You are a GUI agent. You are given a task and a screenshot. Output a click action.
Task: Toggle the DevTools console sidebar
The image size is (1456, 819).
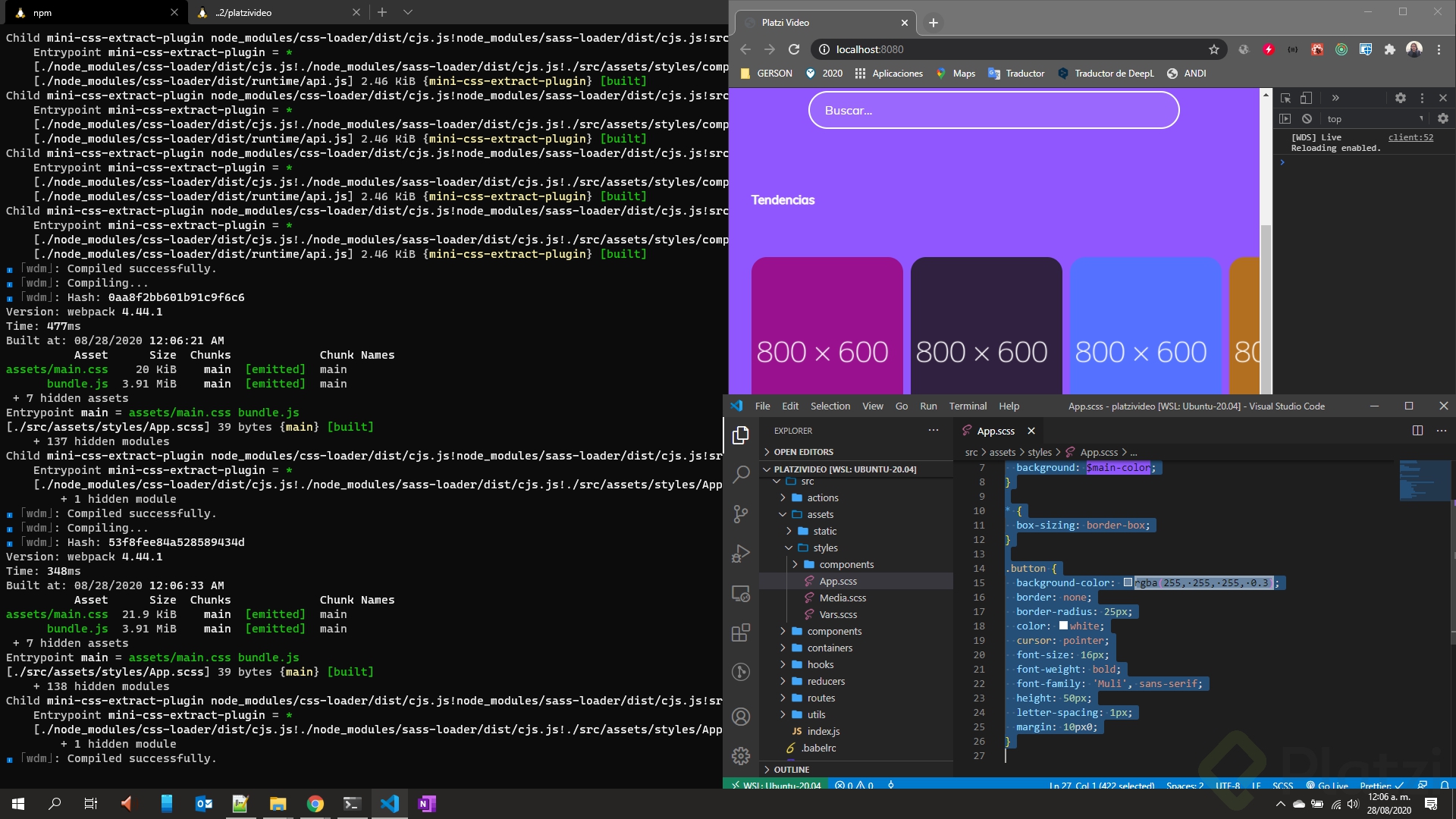click(1285, 118)
